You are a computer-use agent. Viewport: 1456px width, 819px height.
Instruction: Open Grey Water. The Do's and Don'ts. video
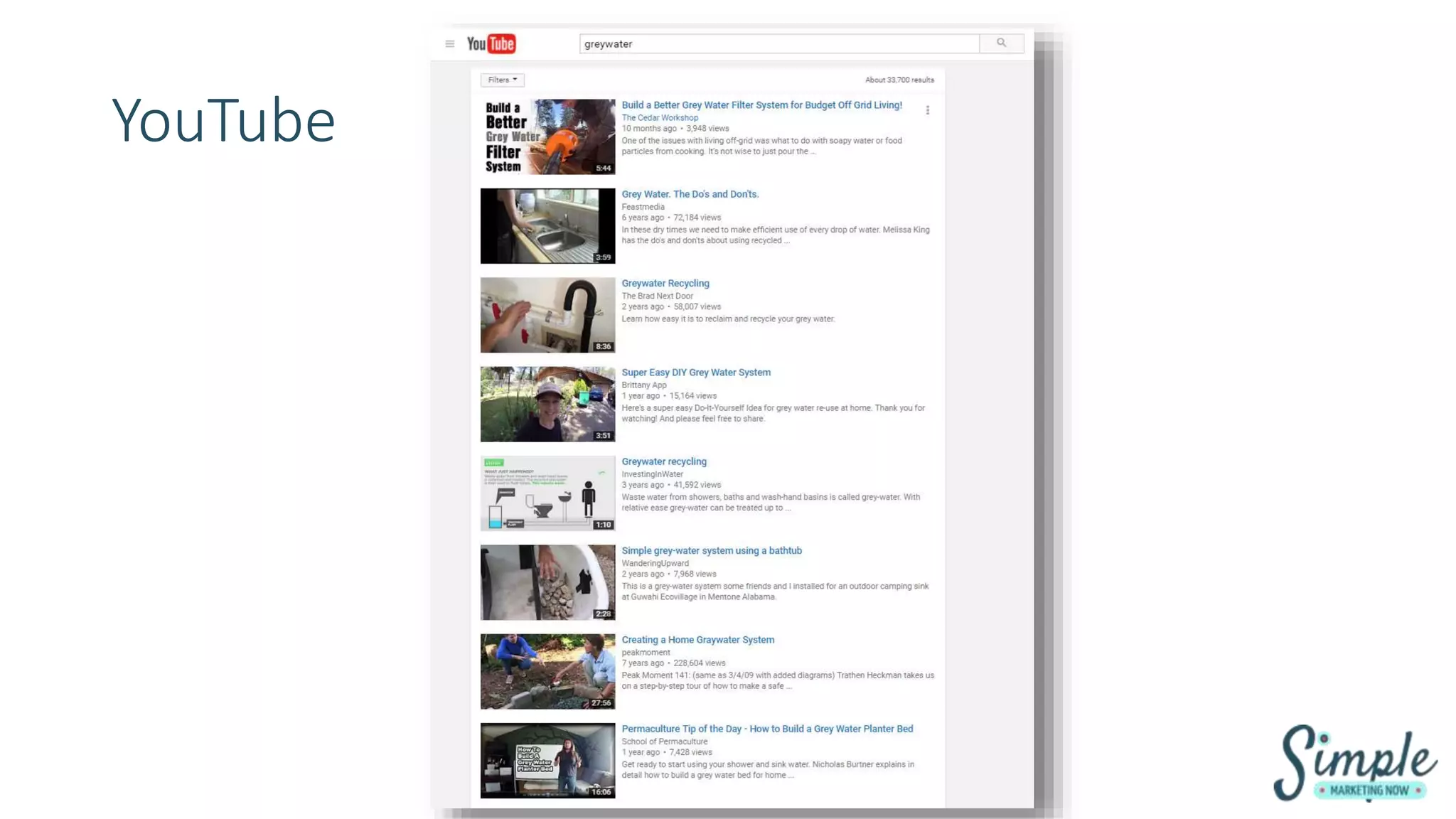pos(690,194)
